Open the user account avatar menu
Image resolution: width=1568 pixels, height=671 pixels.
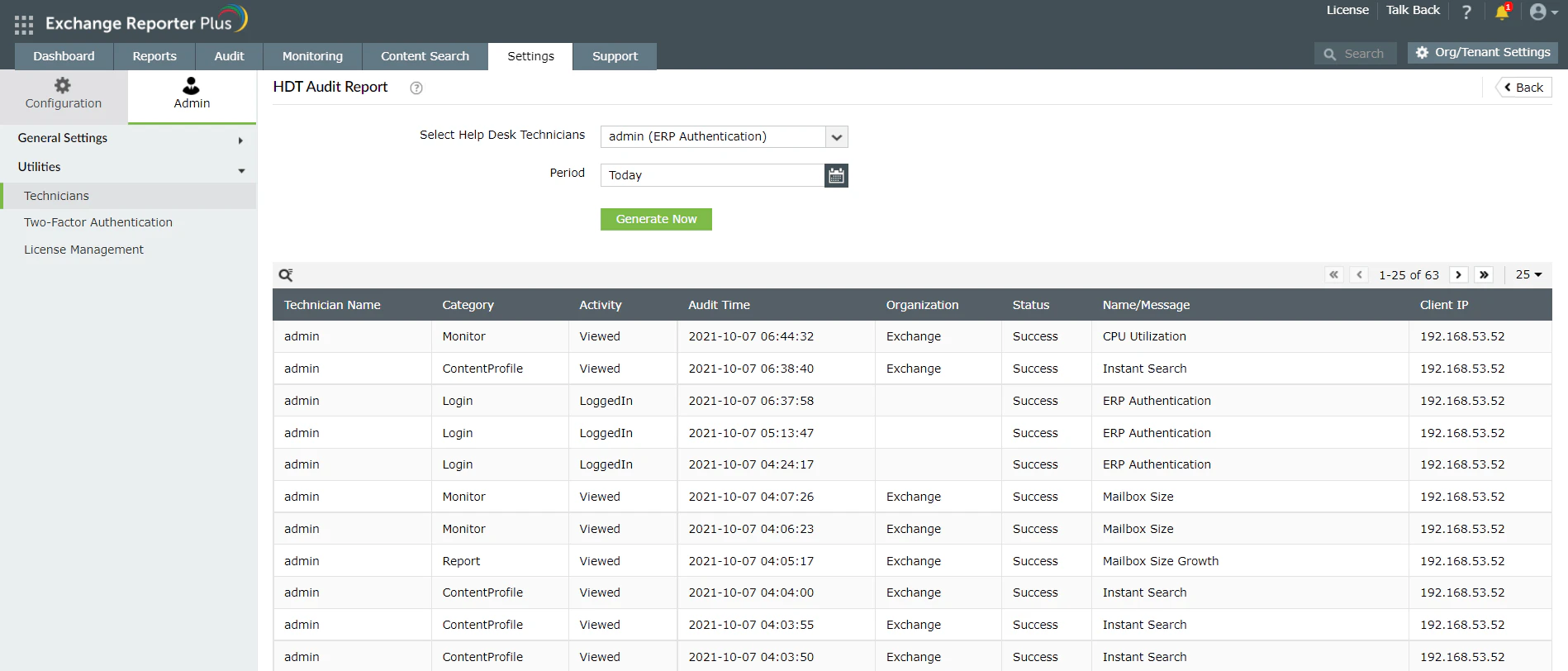click(1542, 12)
